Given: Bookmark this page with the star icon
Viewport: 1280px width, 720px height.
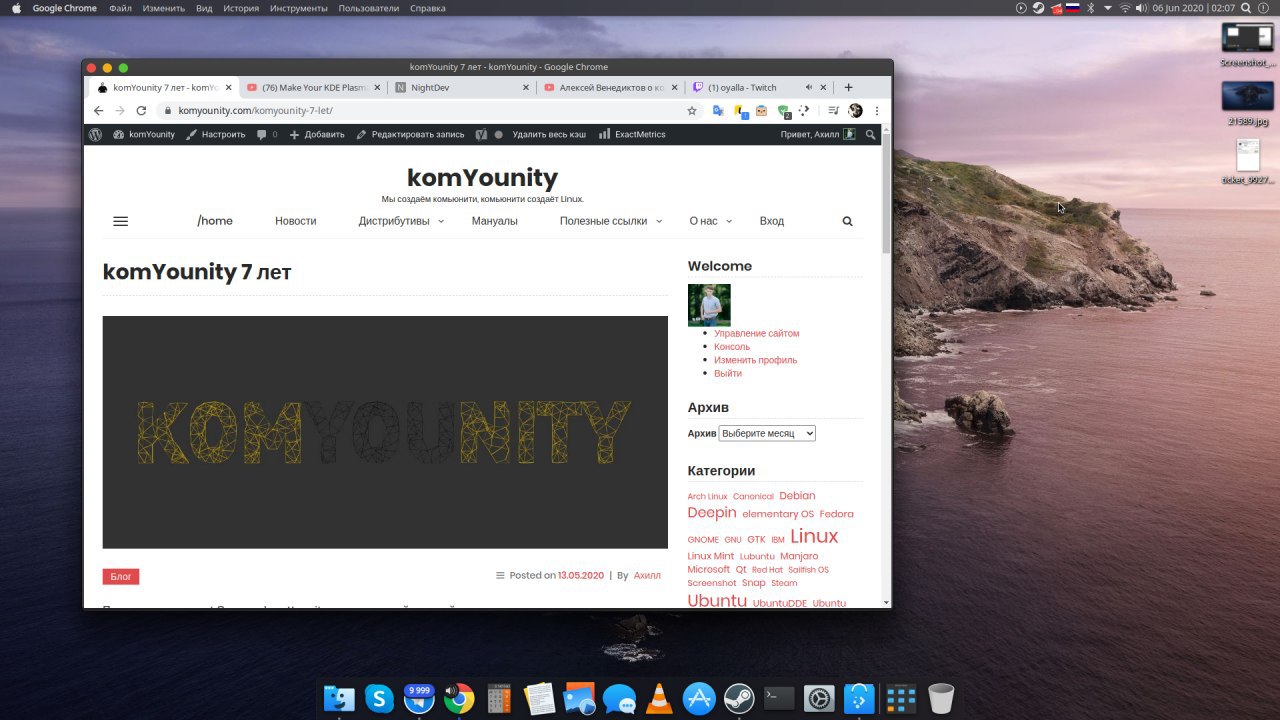Looking at the screenshot, I should click(x=691, y=111).
